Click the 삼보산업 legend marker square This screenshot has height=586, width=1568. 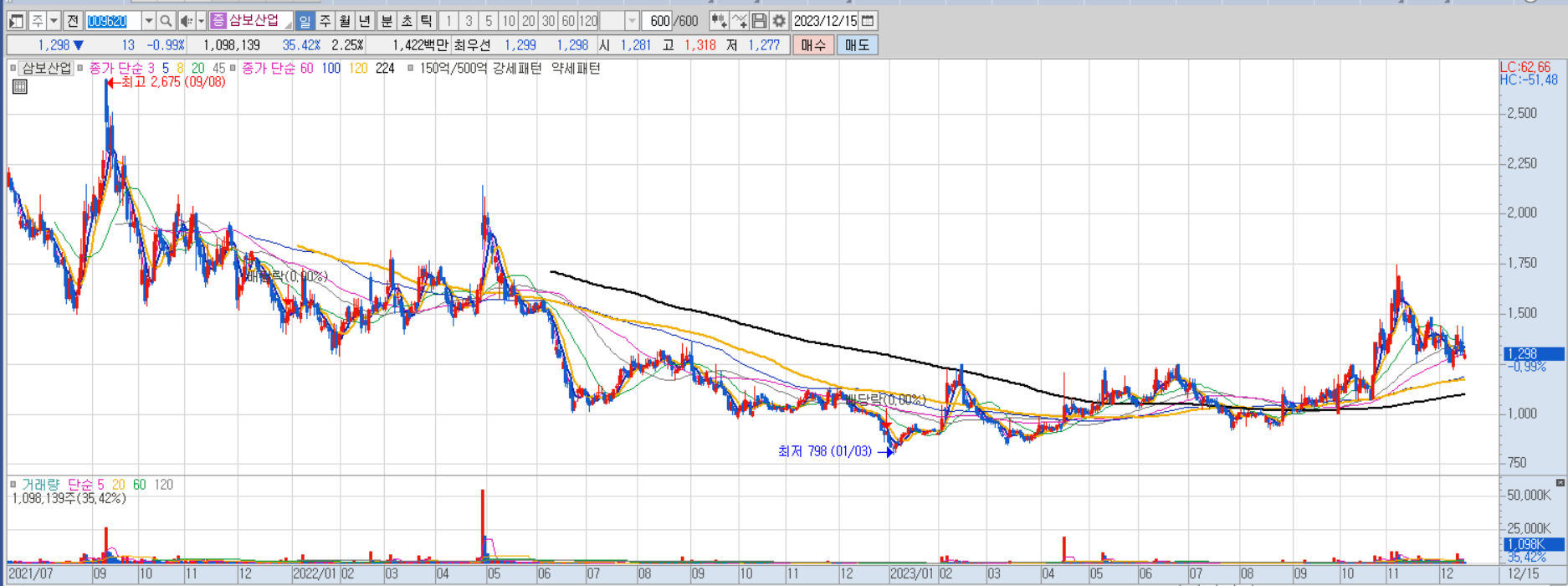pyautogui.click(x=13, y=68)
